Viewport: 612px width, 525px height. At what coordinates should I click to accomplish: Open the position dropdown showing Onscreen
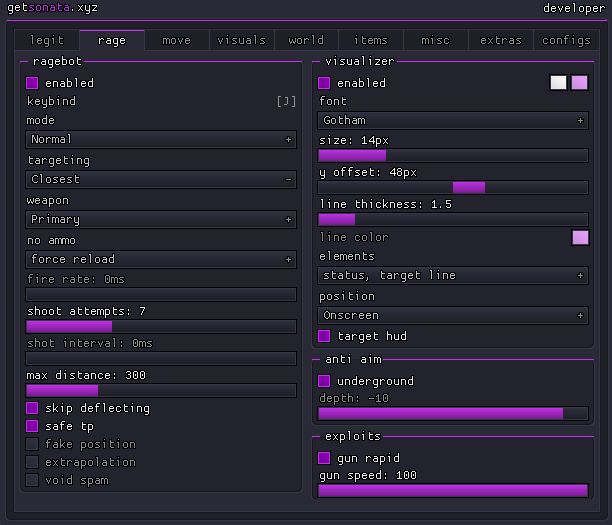(453, 315)
